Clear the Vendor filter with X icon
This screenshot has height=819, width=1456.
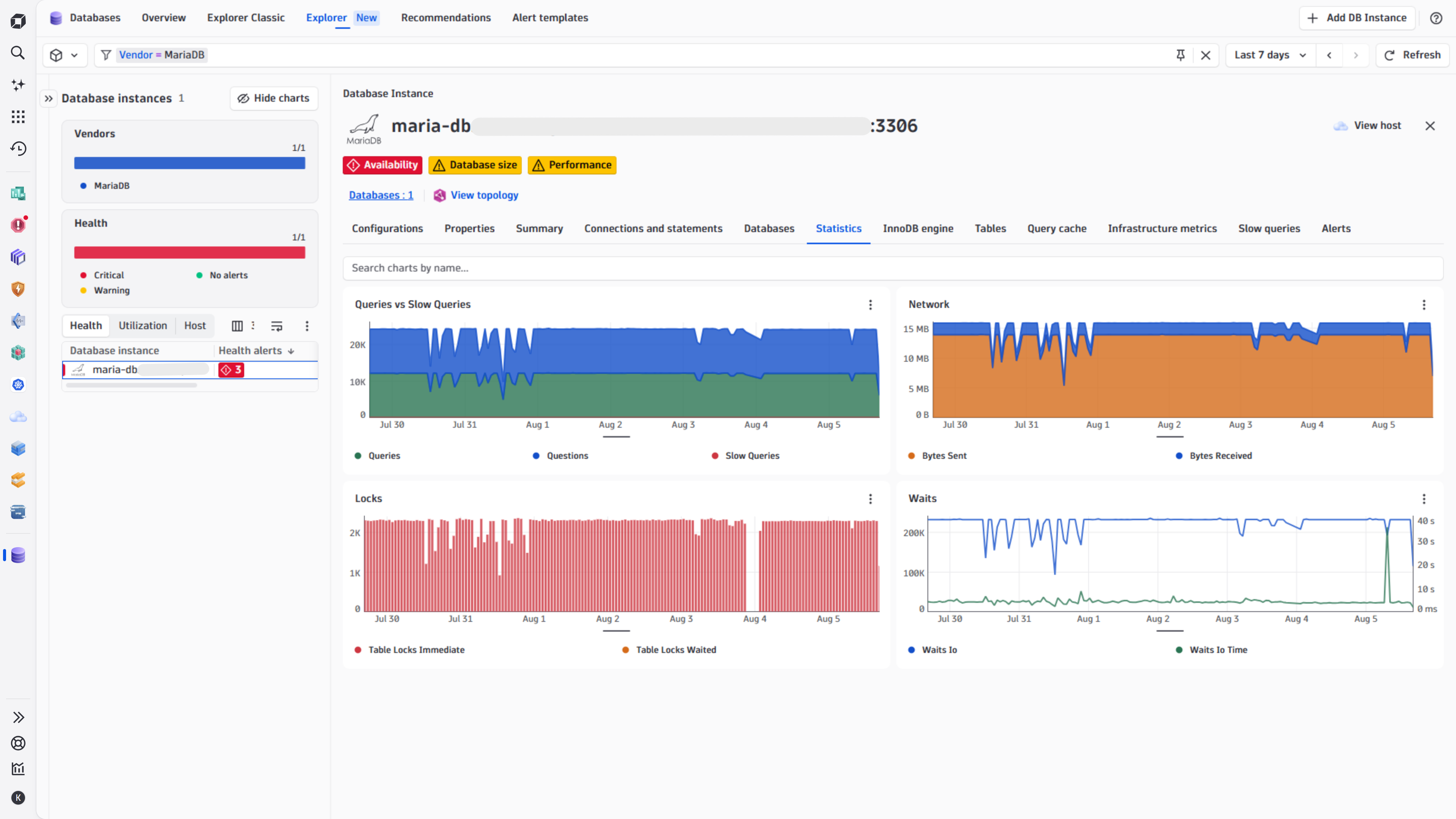pyautogui.click(x=1205, y=55)
